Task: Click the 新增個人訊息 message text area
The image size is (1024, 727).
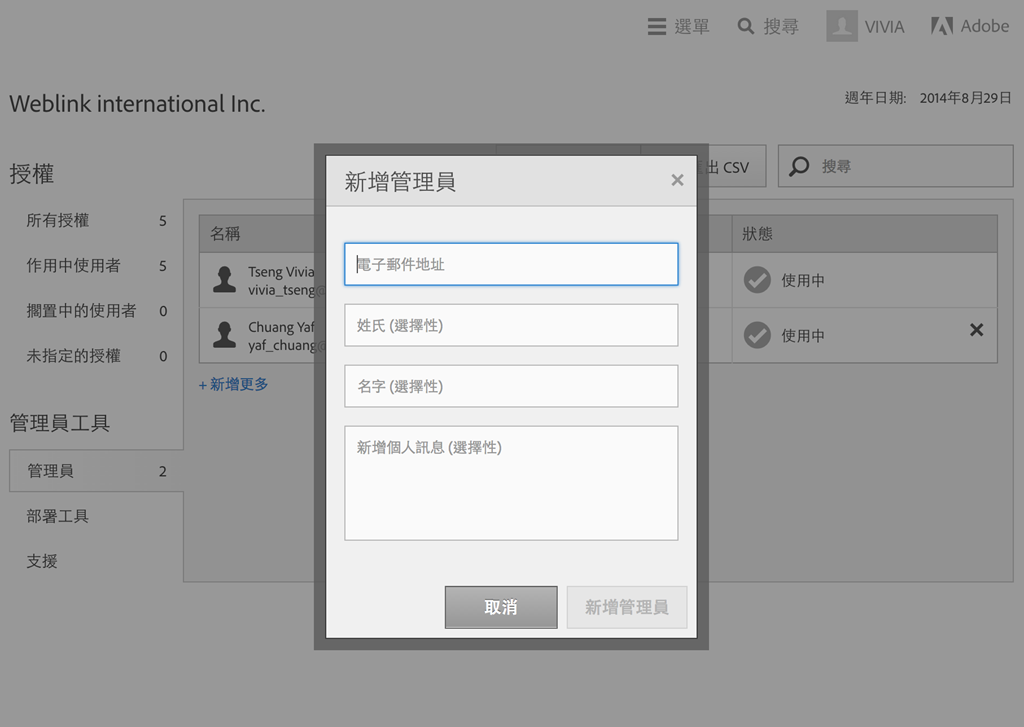Action: point(511,483)
